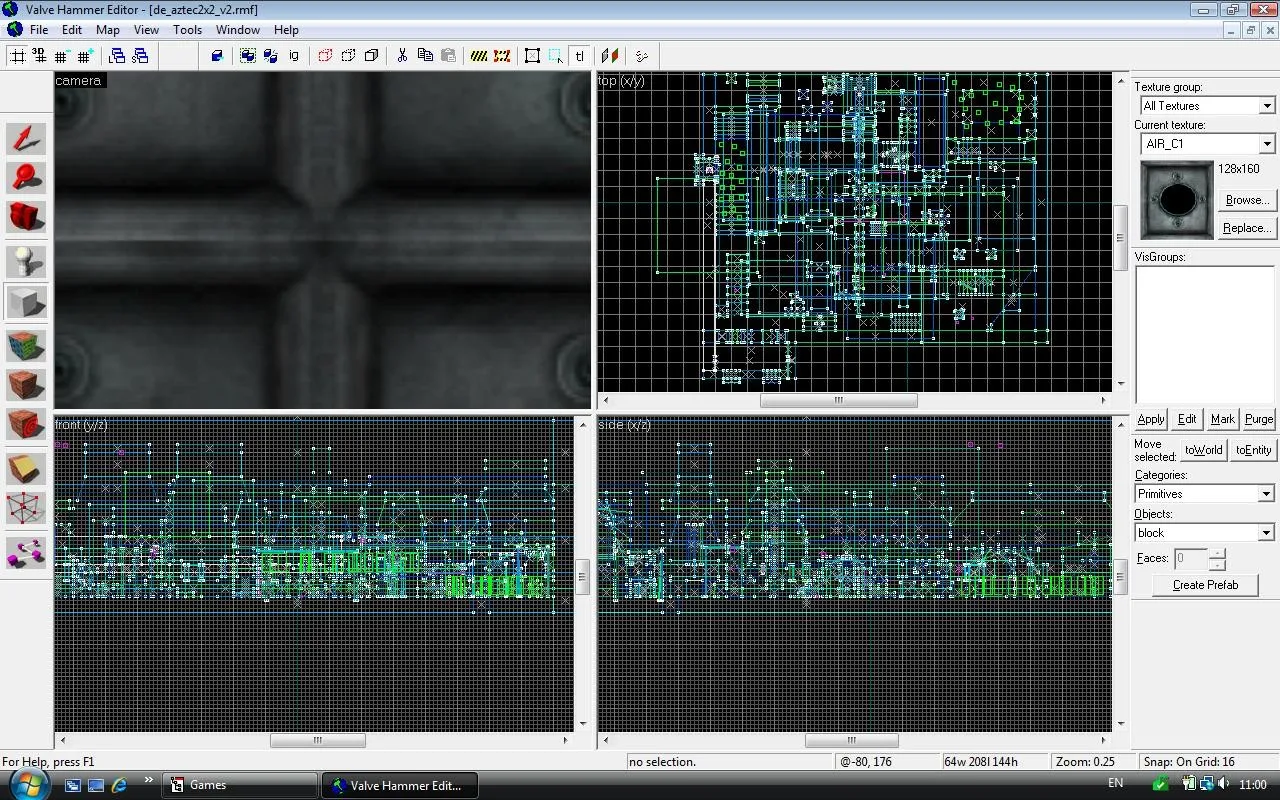Viewport: 1280px width, 800px height.
Task: Open the Texture group dropdown
Action: (1266, 106)
